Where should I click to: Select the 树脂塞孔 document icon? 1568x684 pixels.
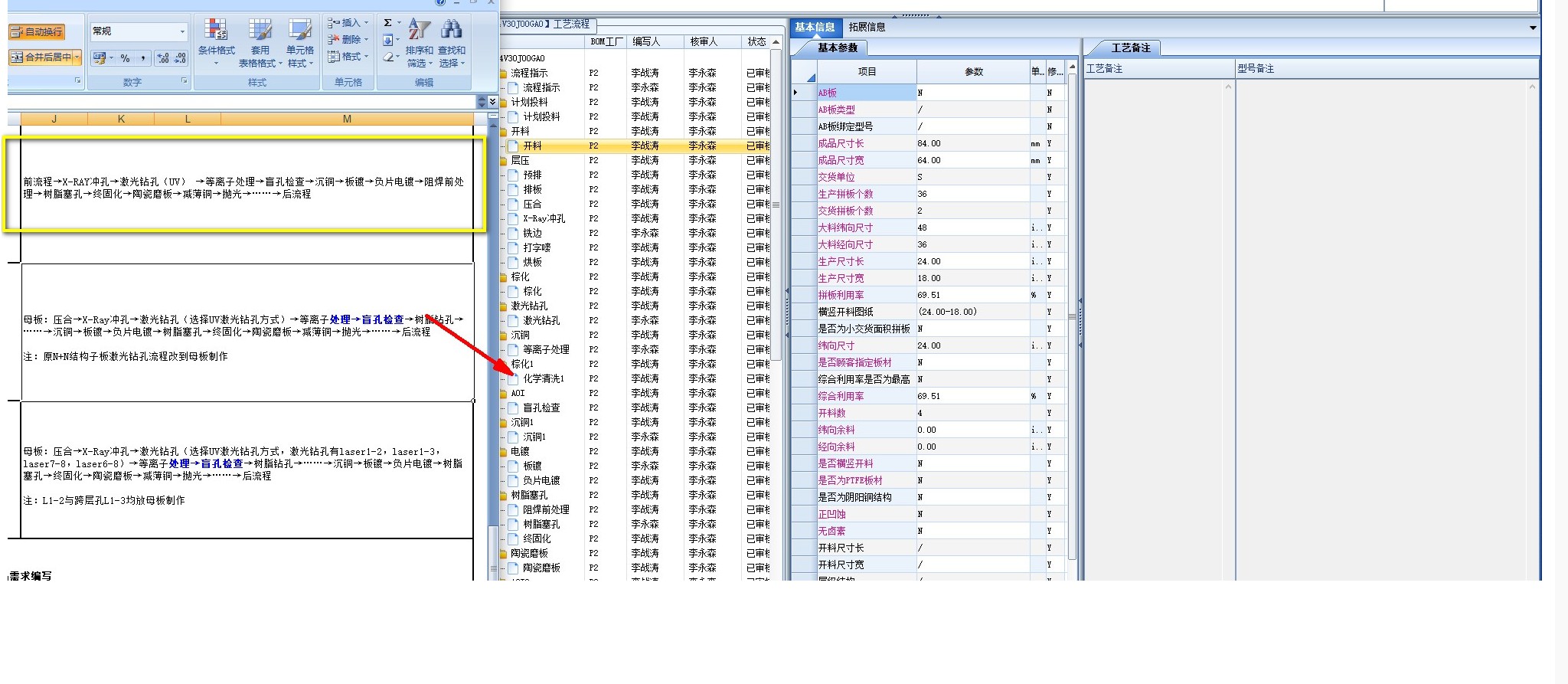514,524
